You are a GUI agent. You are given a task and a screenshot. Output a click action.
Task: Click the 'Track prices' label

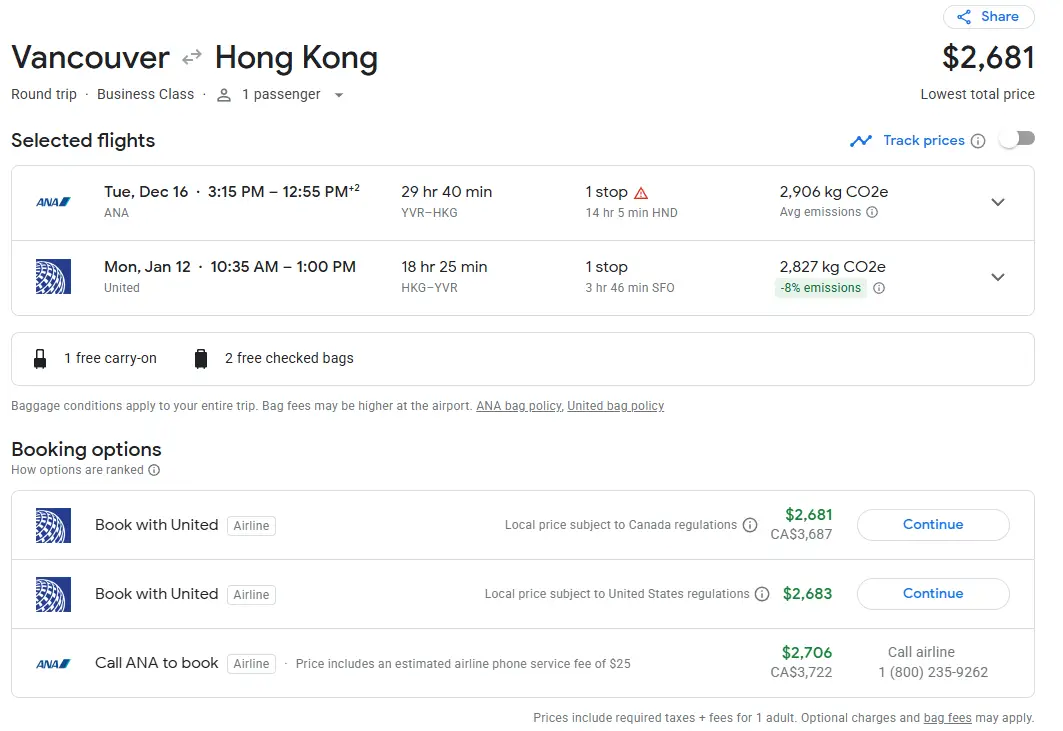tap(923, 140)
